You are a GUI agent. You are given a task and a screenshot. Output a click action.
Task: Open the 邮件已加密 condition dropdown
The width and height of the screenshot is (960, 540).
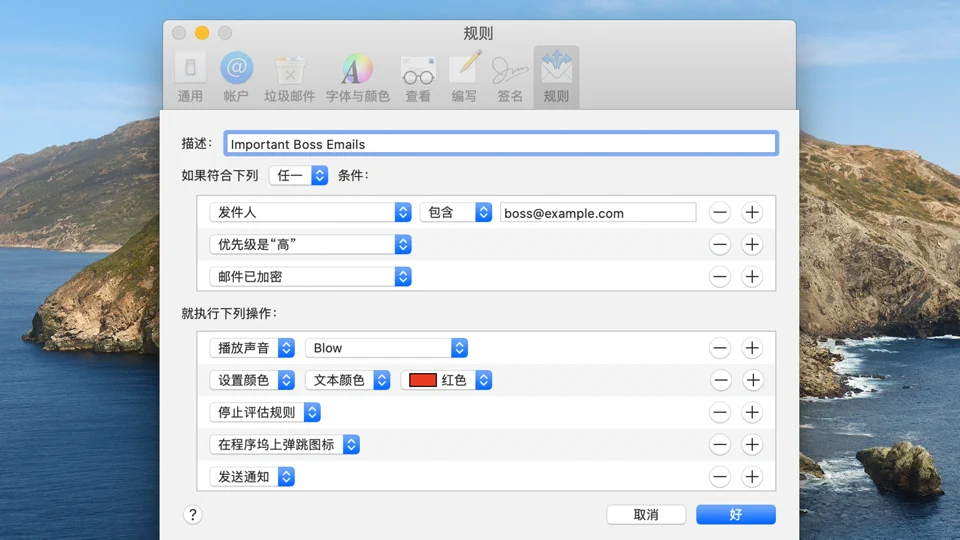pos(310,277)
